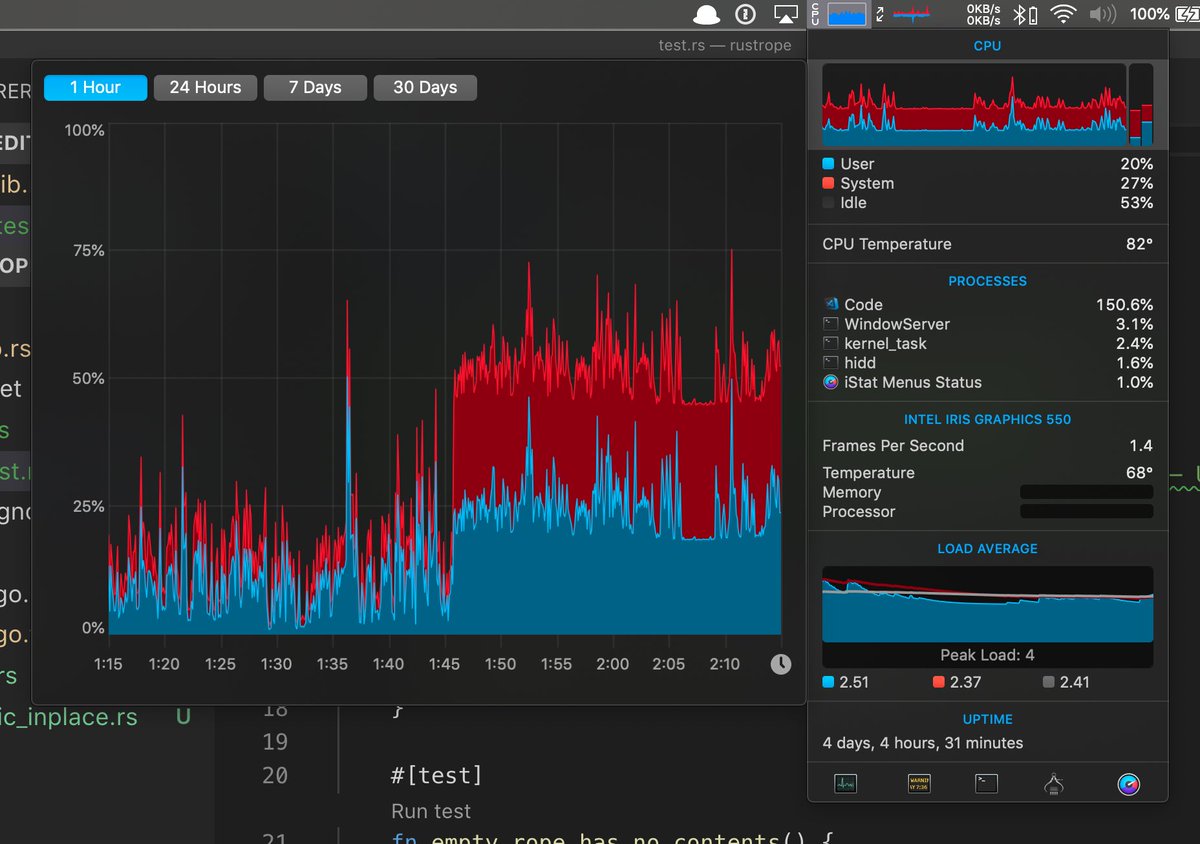Click the clock icon beside the graph timeline
This screenshot has height=844, width=1200.
tap(781, 664)
